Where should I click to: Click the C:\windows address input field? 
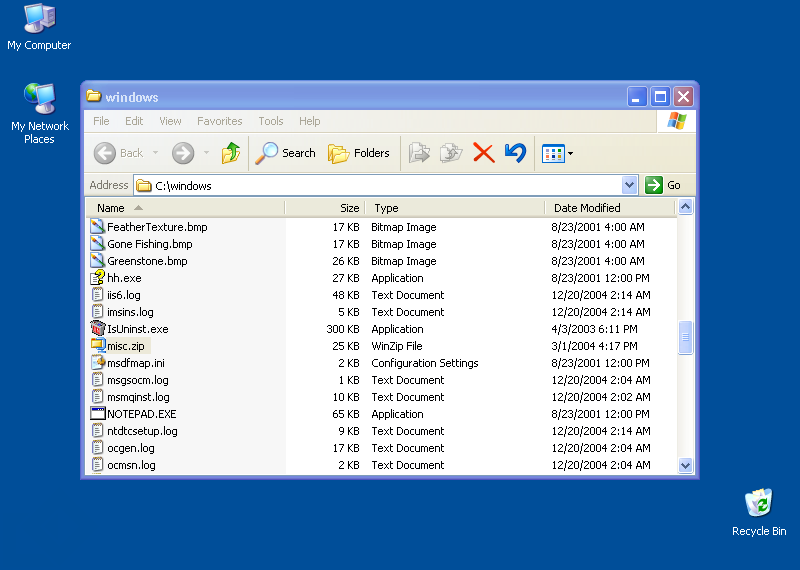click(x=380, y=185)
